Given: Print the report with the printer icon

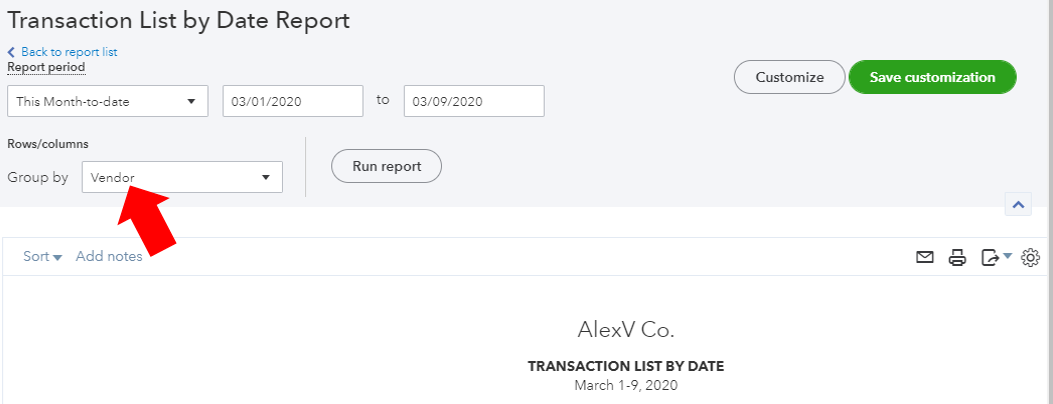Looking at the screenshot, I should coord(957,257).
